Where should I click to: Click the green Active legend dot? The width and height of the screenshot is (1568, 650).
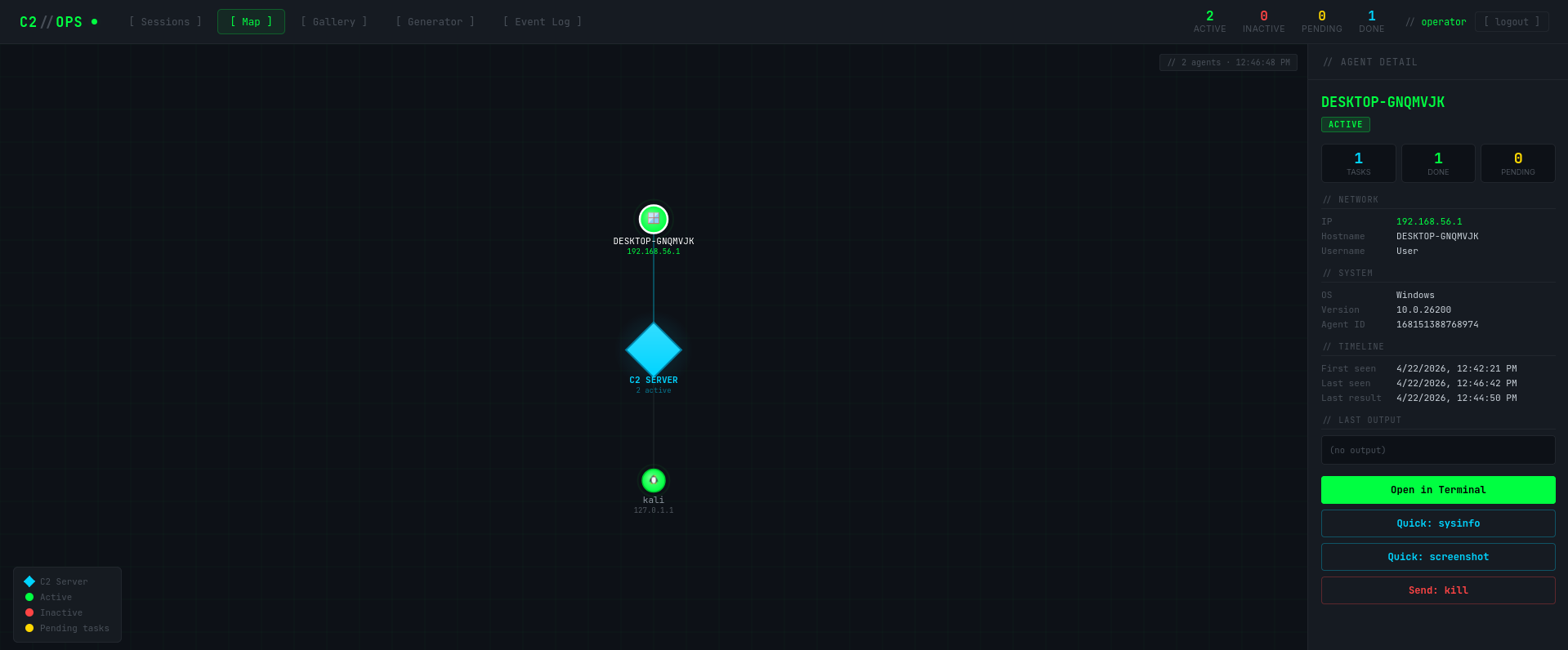[29, 597]
